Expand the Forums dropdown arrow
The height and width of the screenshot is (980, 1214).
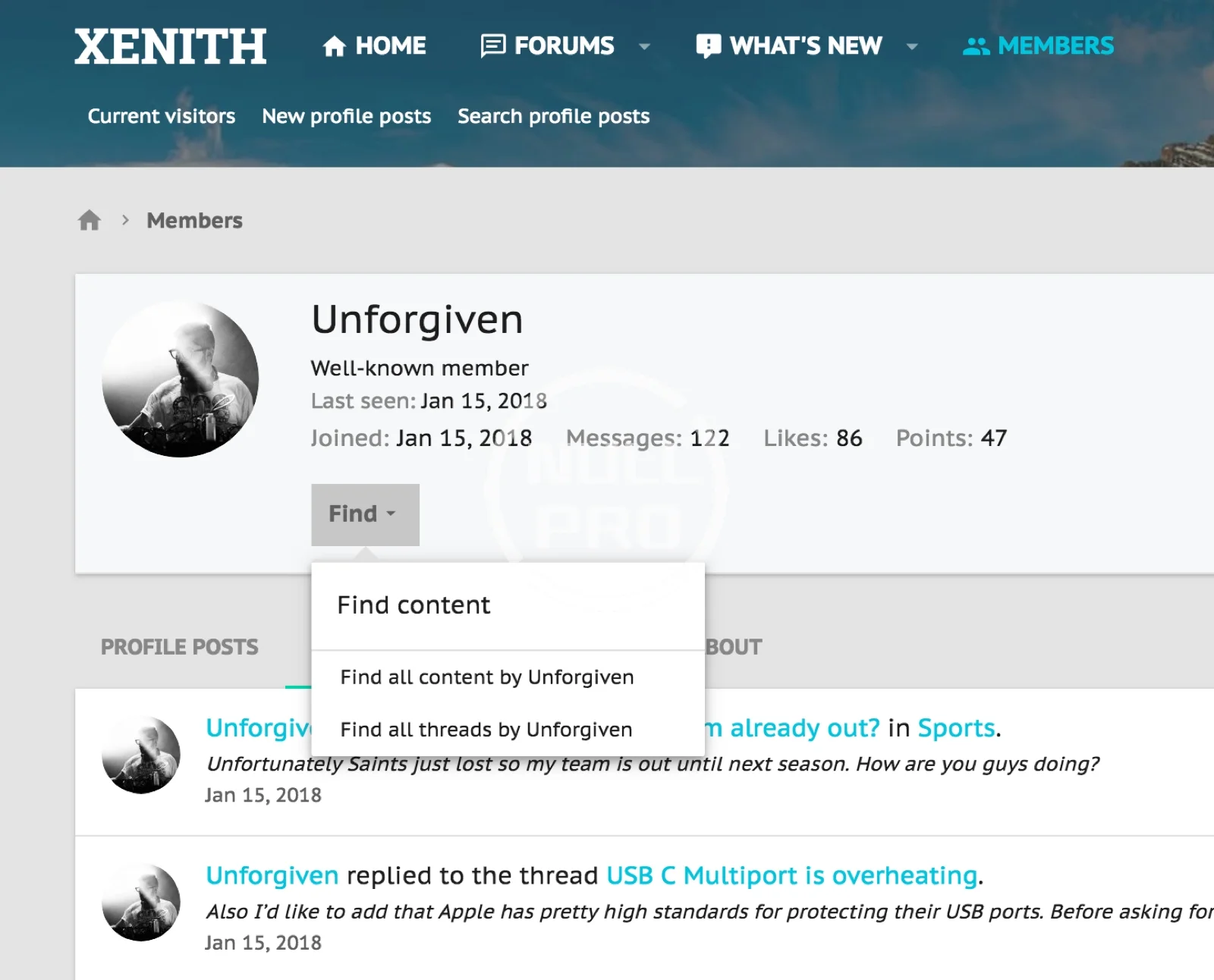click(644, 46)
